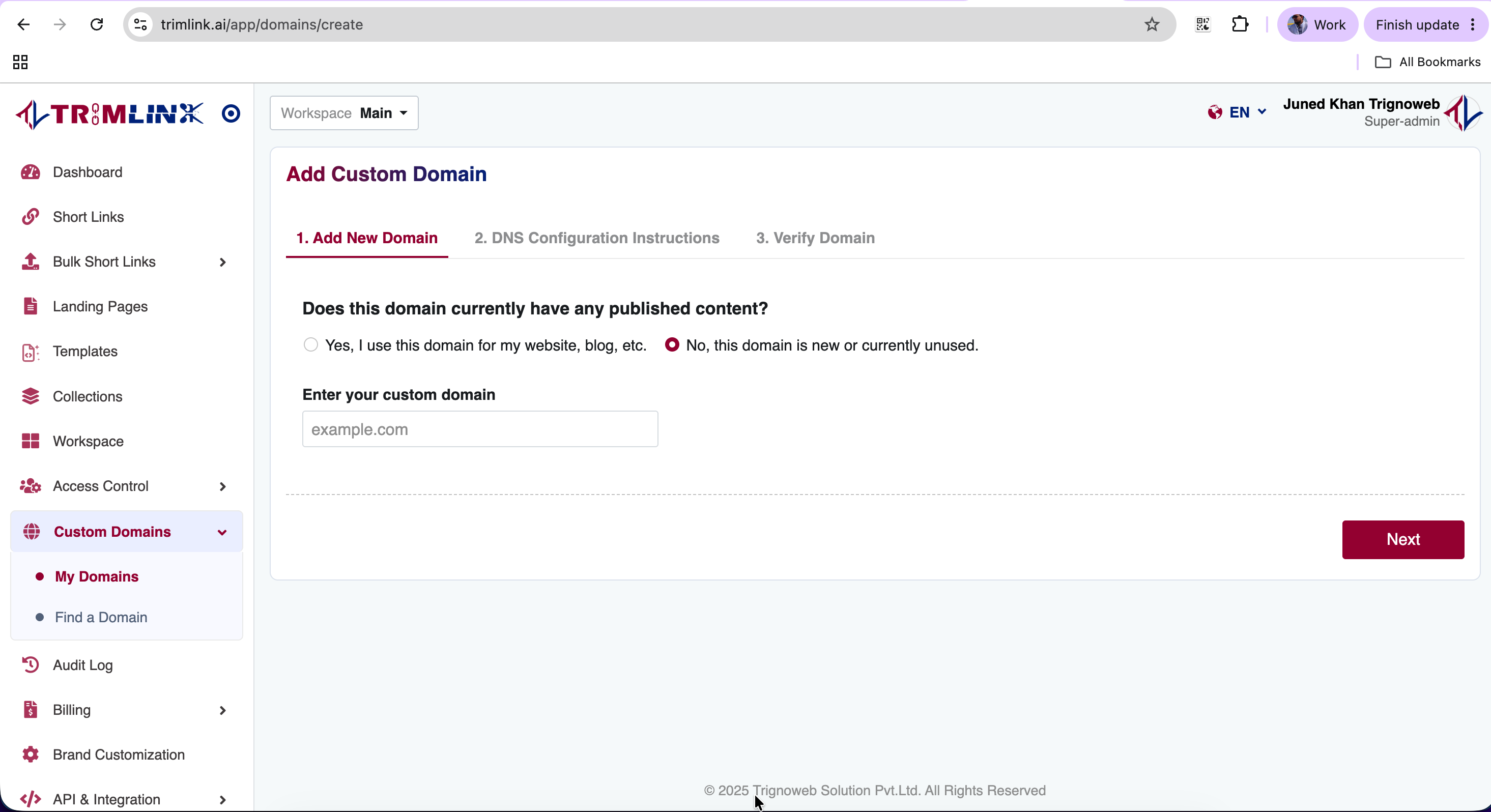Click the Workspace grid icon in sidebar
1491x812 pixels.
[30, 441]
